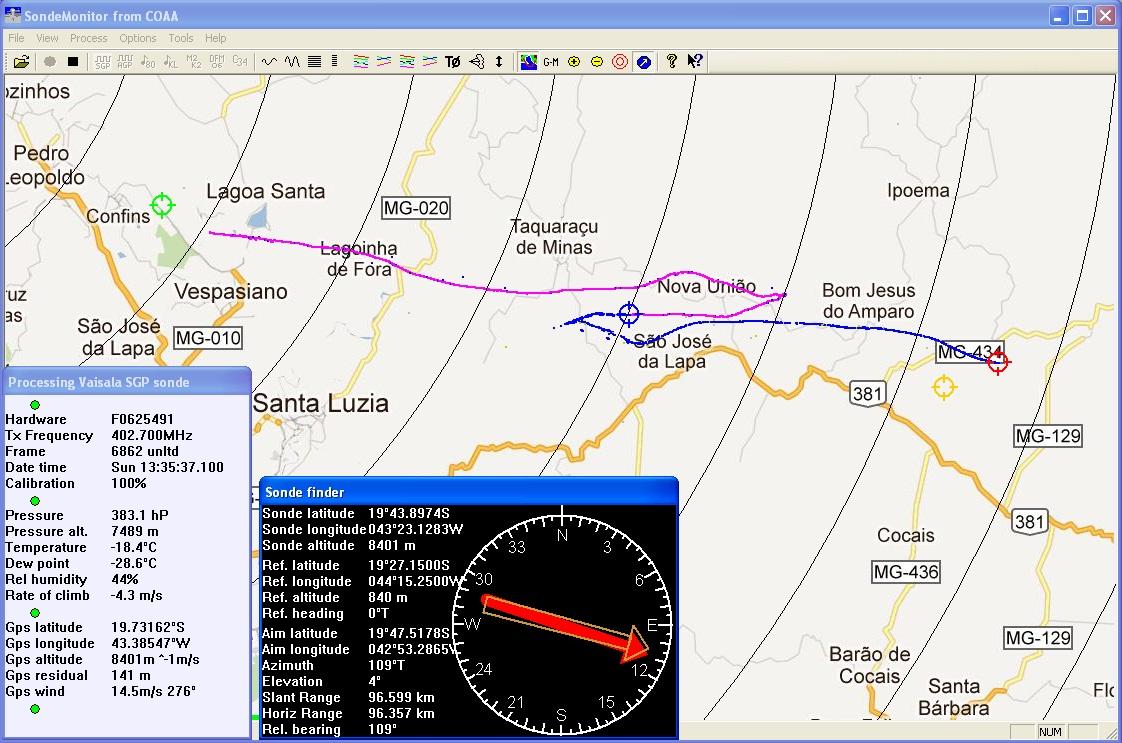
Task: Open the File menu
Action: tap(16, 38)
